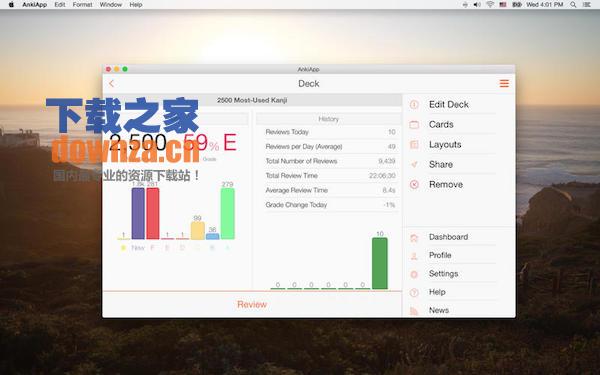Click the yellow C grade bar
Viewport: 600px width, 375px height.
(x=197, y=231)
